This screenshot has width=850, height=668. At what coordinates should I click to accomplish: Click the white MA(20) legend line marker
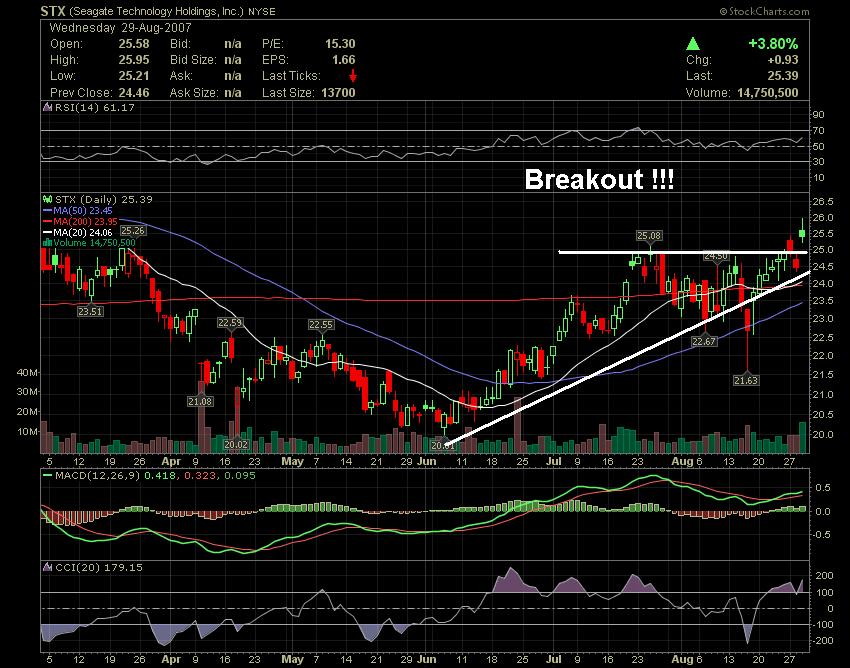(48, 233)
